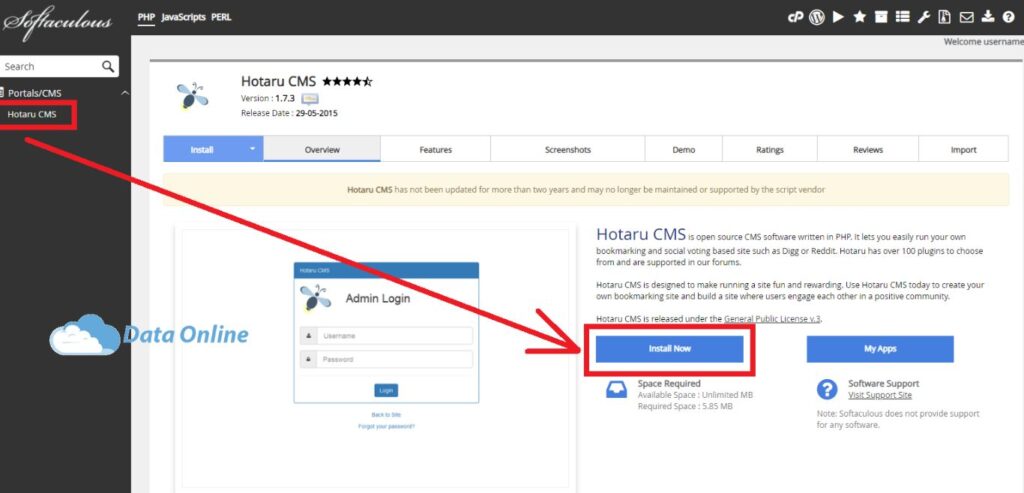Click the 'Available Space : Unlimited MB' text
The image size is (1024, 493).
696,395
